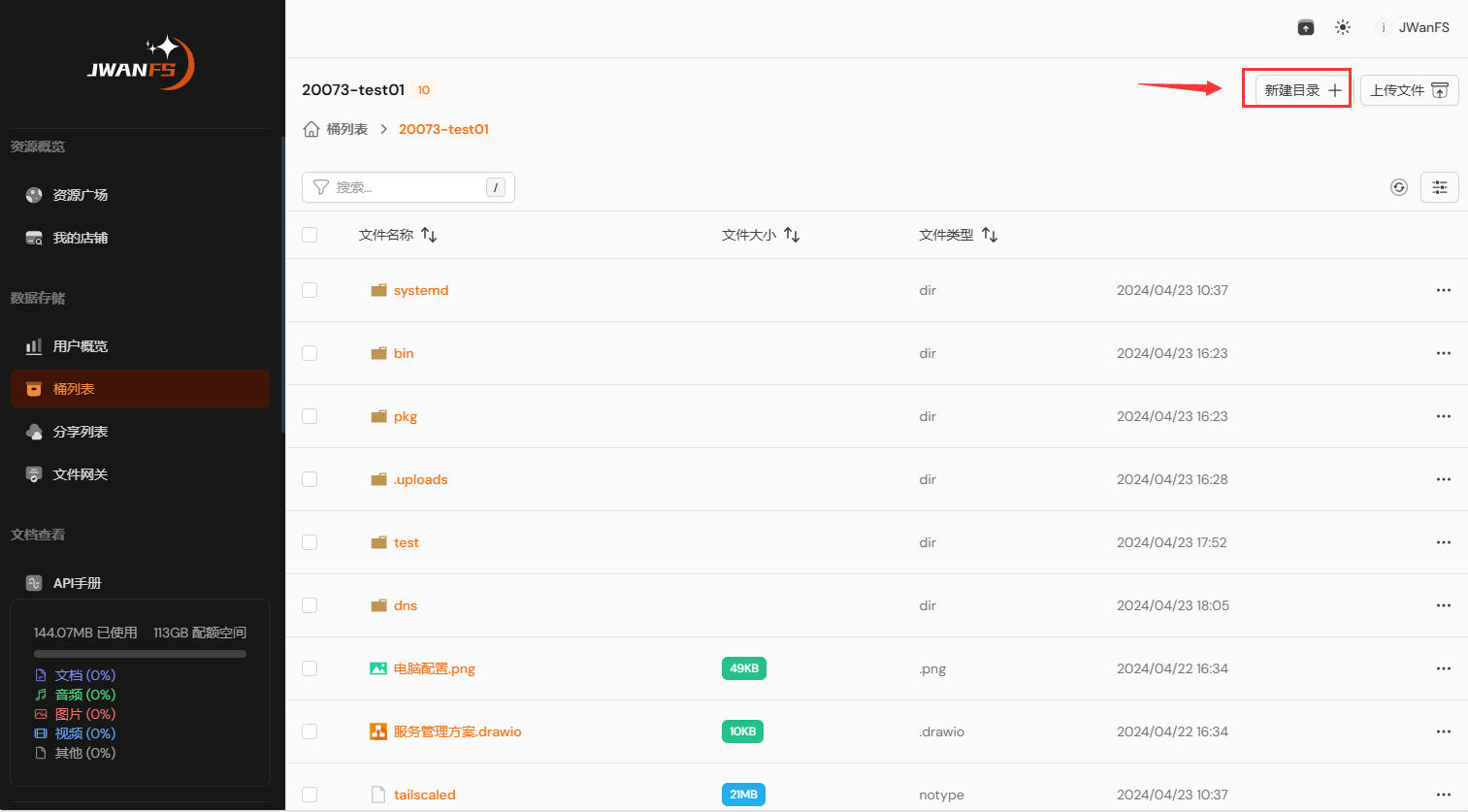The height and width of the screenshot is (812, 1468).
Task: Select 桶列表 in sidebar
Action: coord(140,389)
